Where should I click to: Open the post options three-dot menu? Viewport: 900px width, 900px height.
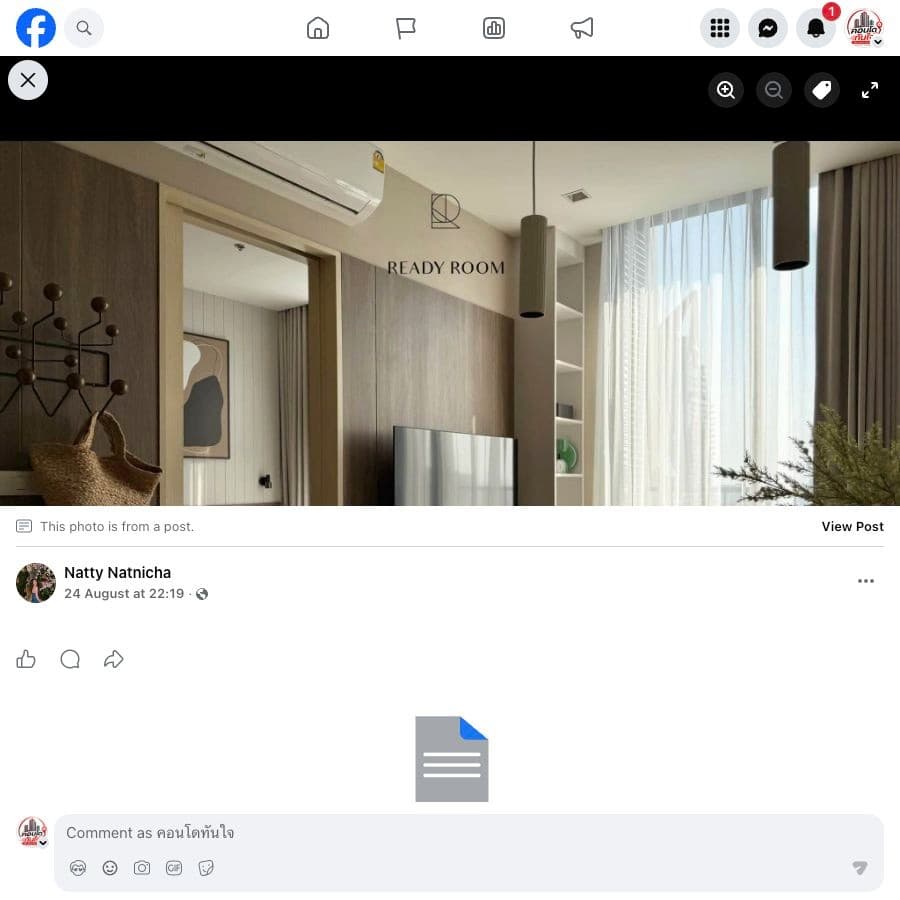[x=866, y=581]
